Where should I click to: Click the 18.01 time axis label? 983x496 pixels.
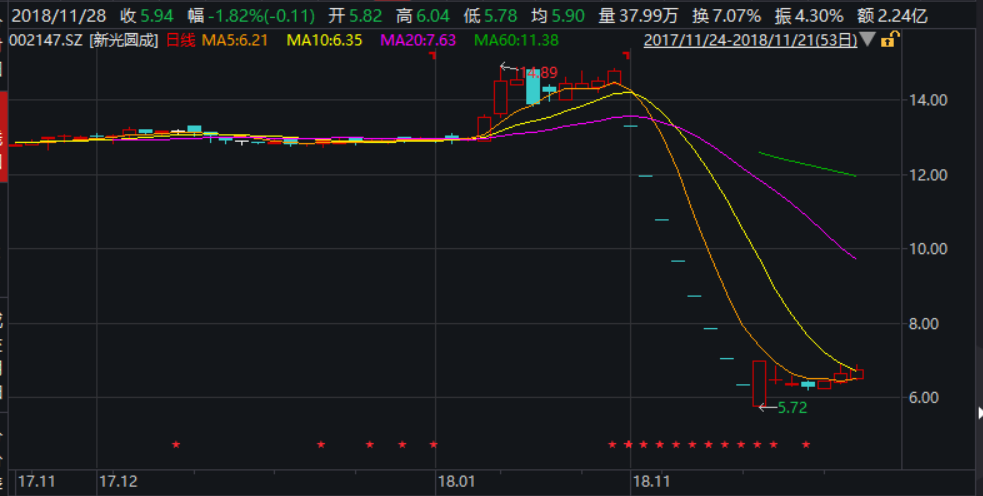click(x=456, y=482)
